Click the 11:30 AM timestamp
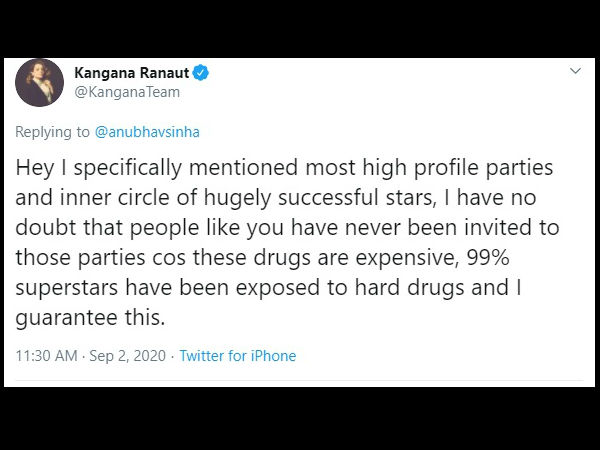Viewport: 600px width, 450px height. pyautogui.click(x=46, y=356)
